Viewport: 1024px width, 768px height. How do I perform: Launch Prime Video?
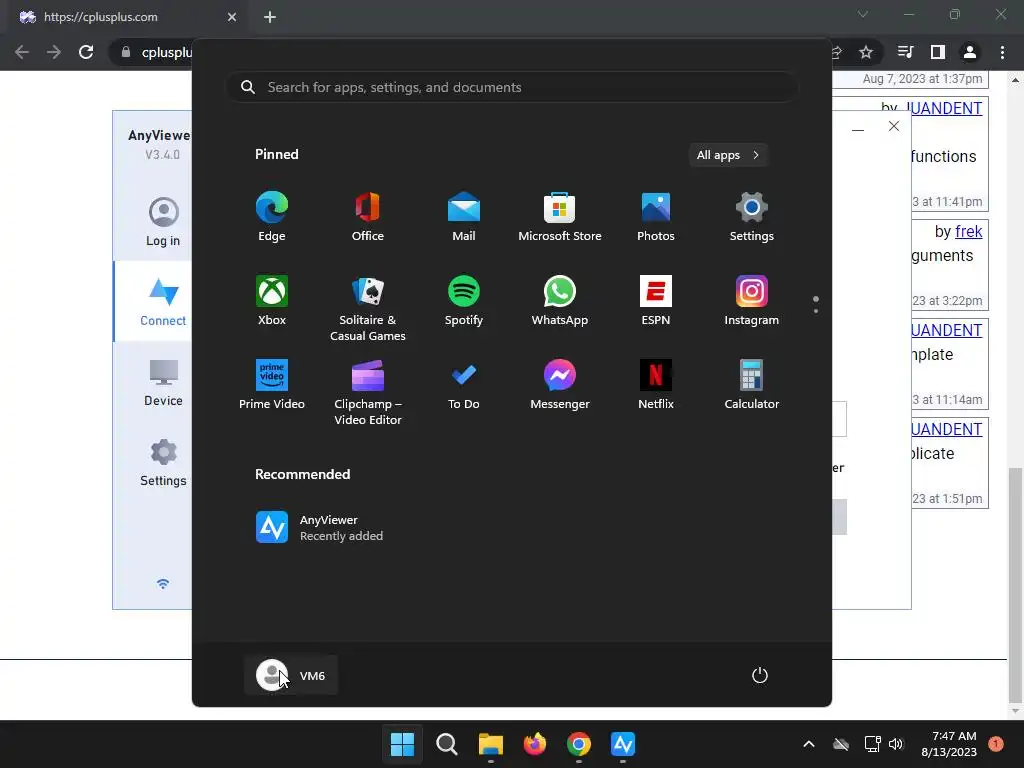(x=272, y=385)
